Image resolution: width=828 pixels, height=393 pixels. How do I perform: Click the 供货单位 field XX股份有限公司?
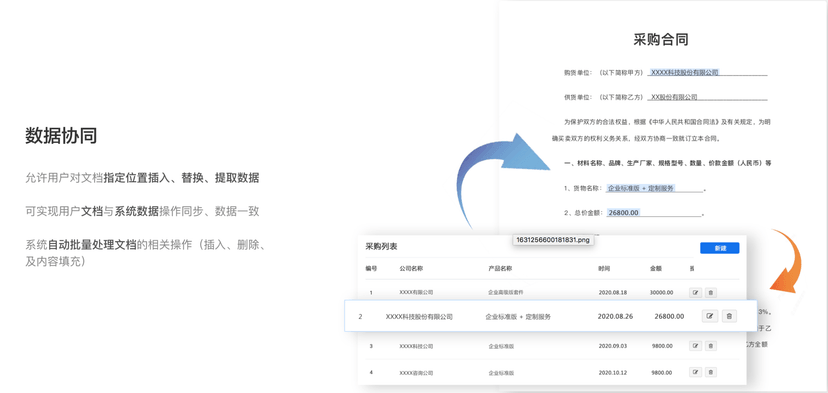point(674,97)
